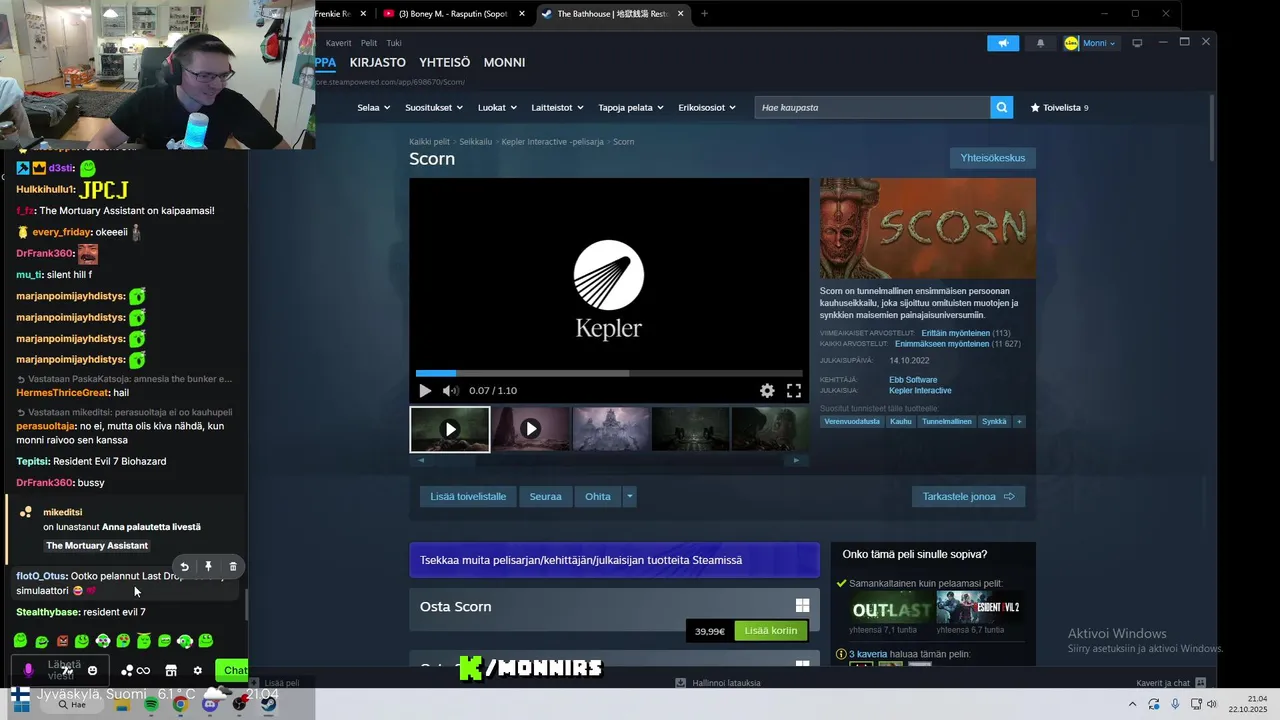Click the Kepler Interactive -pelisarja breadcrumb
Image resolution: width=1280 pixels, height=720 pixels.
point(552,142)
